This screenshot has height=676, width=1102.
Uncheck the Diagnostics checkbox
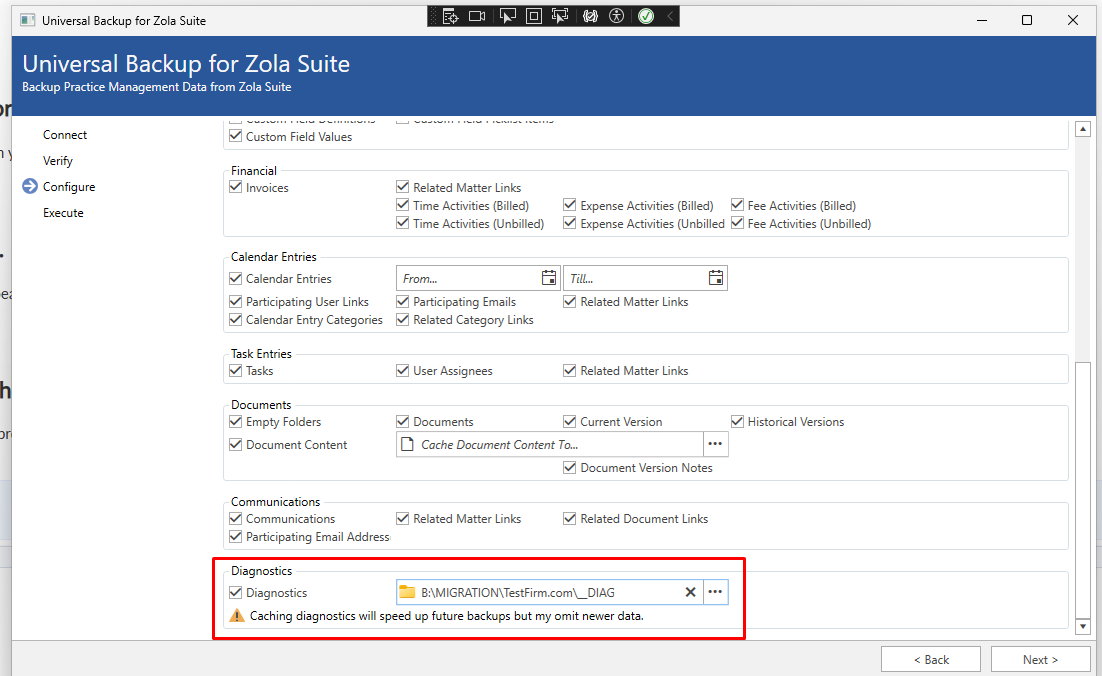coord(236,592)
